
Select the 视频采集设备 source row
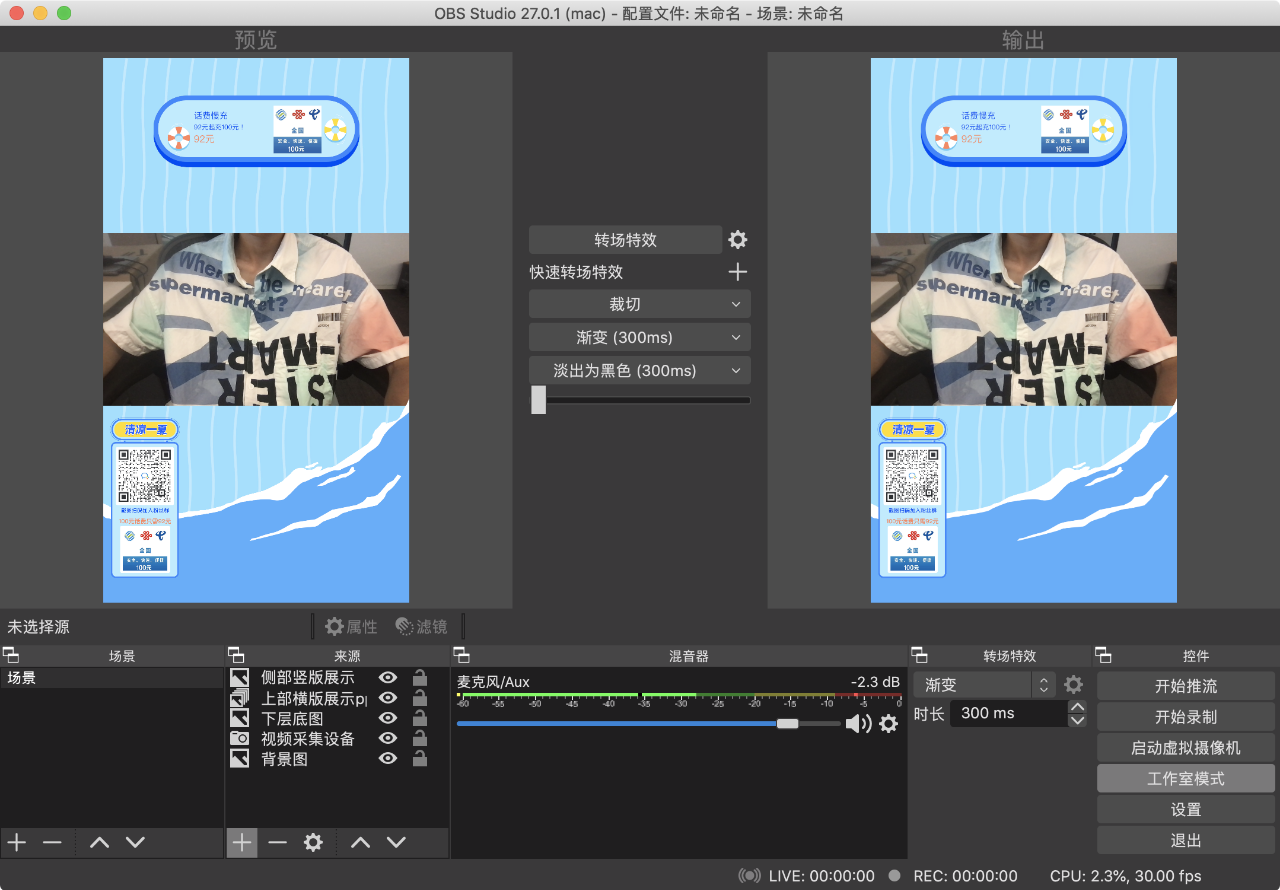click(337, 739)
